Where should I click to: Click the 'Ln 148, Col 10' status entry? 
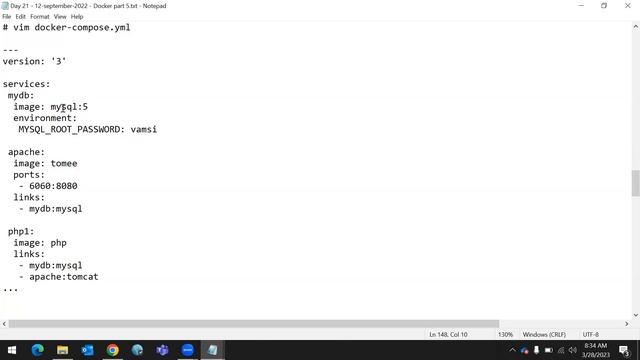tap(448, 334)
